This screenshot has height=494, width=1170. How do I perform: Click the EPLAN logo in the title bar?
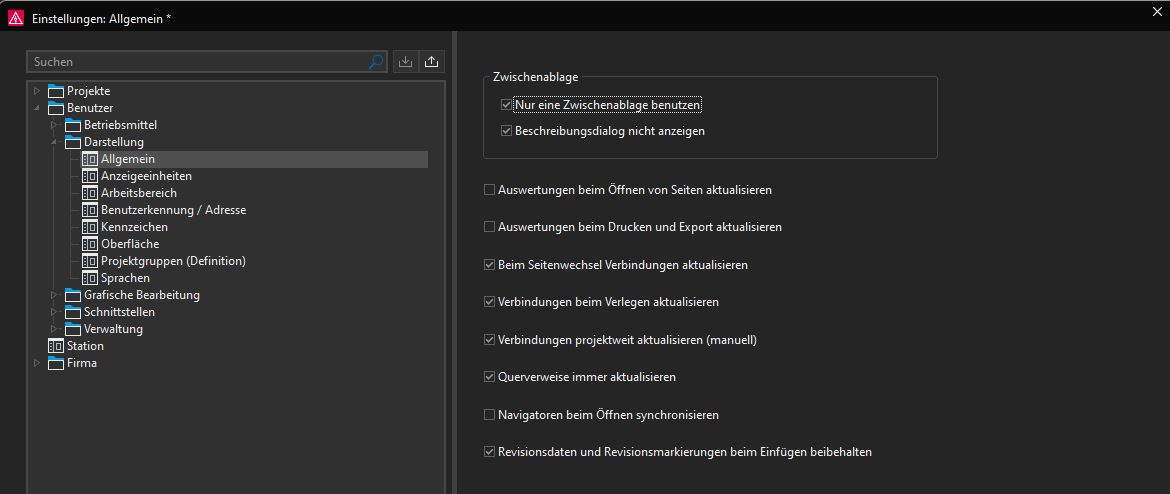pyautogui.click(x=16, y=19)
